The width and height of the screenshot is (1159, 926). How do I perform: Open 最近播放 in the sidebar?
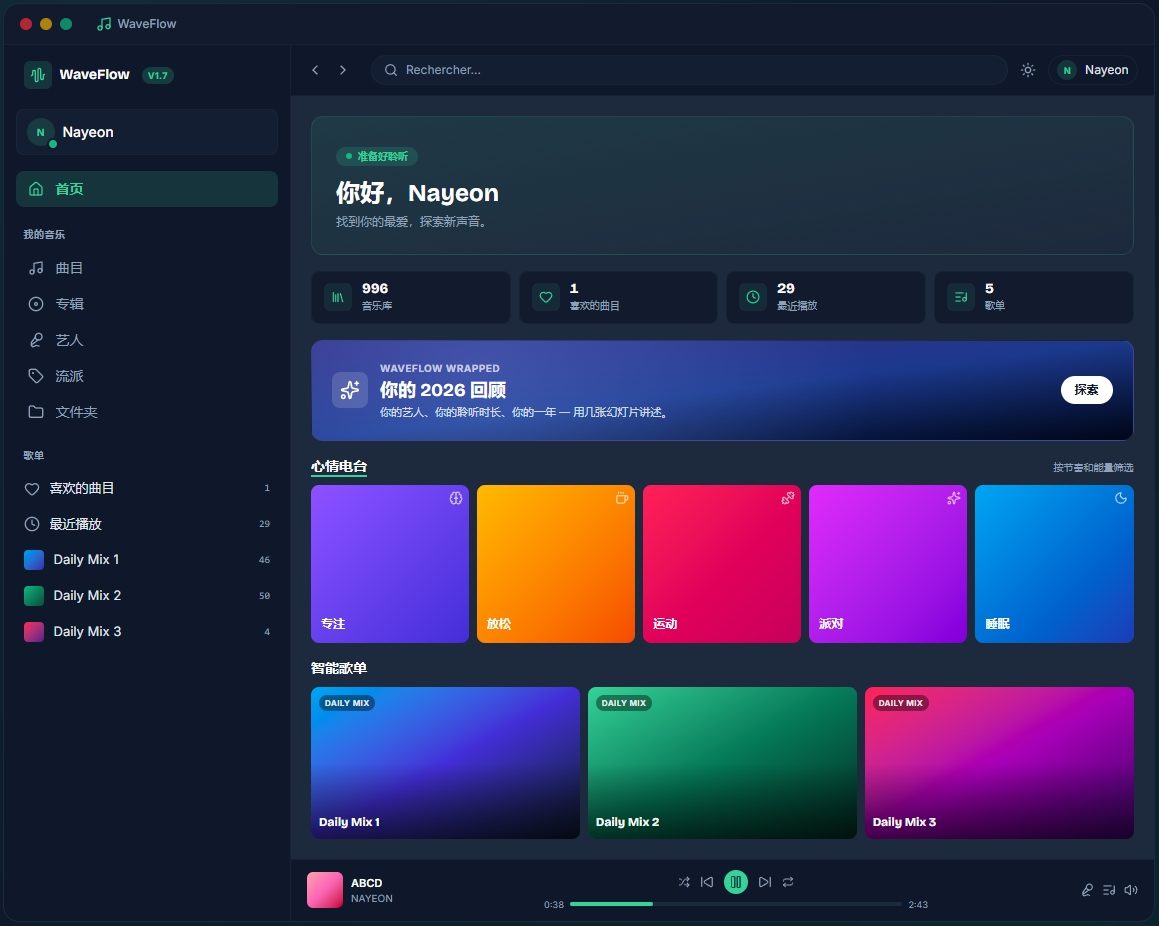(147, 524)
